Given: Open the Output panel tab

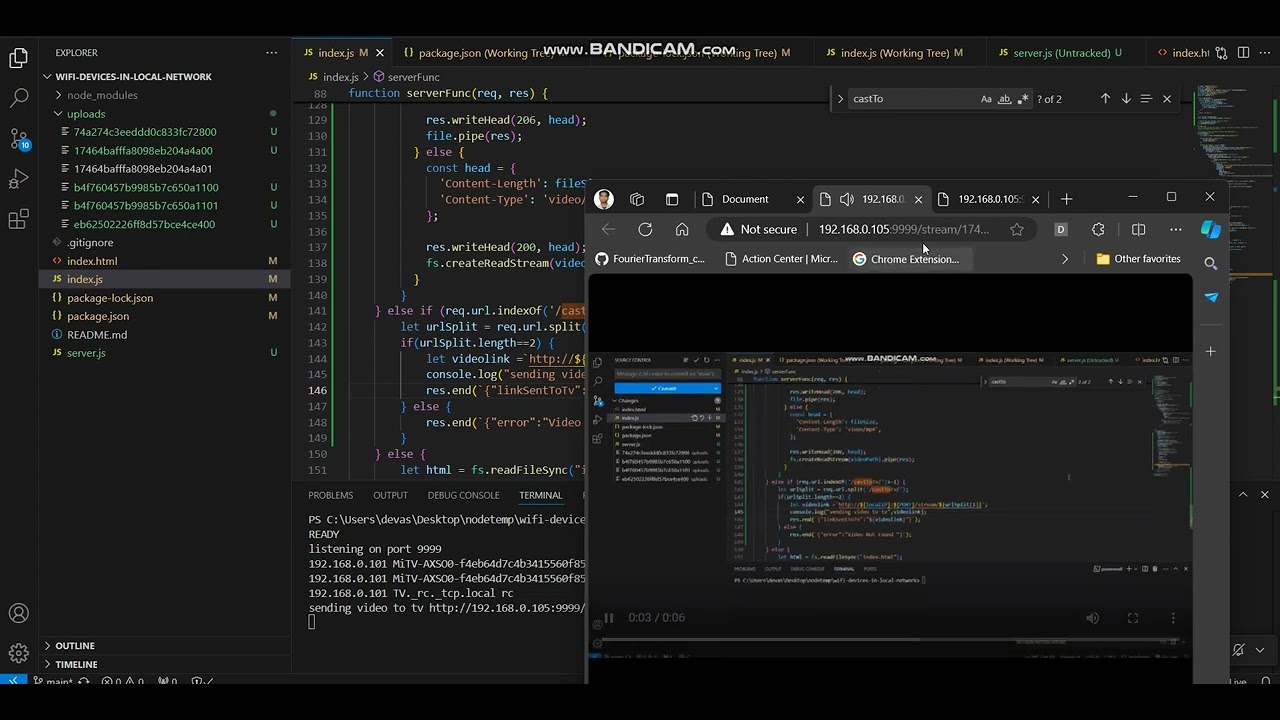Looking at the screenshot, I should pos(390,495).
